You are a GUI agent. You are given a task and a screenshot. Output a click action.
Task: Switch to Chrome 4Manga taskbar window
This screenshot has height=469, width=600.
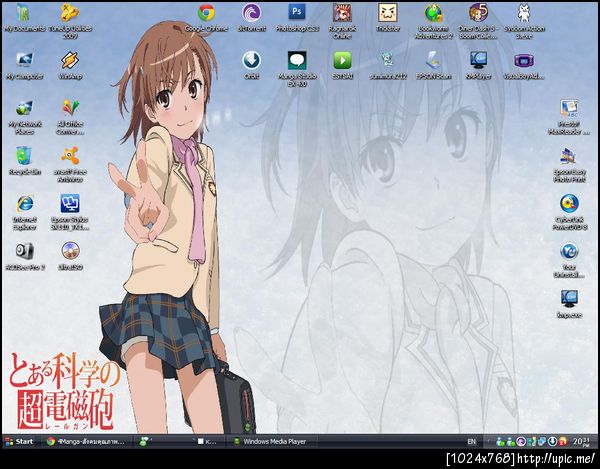[86, 441]
